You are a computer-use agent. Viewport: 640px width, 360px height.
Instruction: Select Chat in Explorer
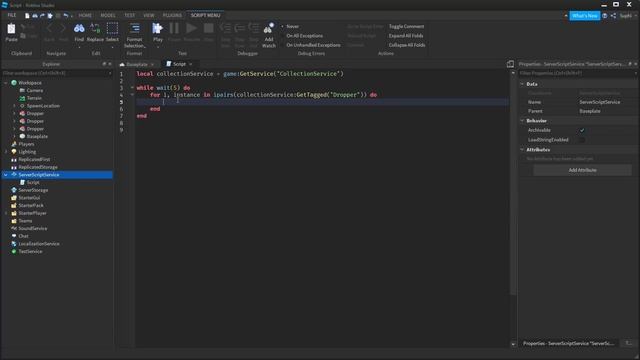click(23, 236)
